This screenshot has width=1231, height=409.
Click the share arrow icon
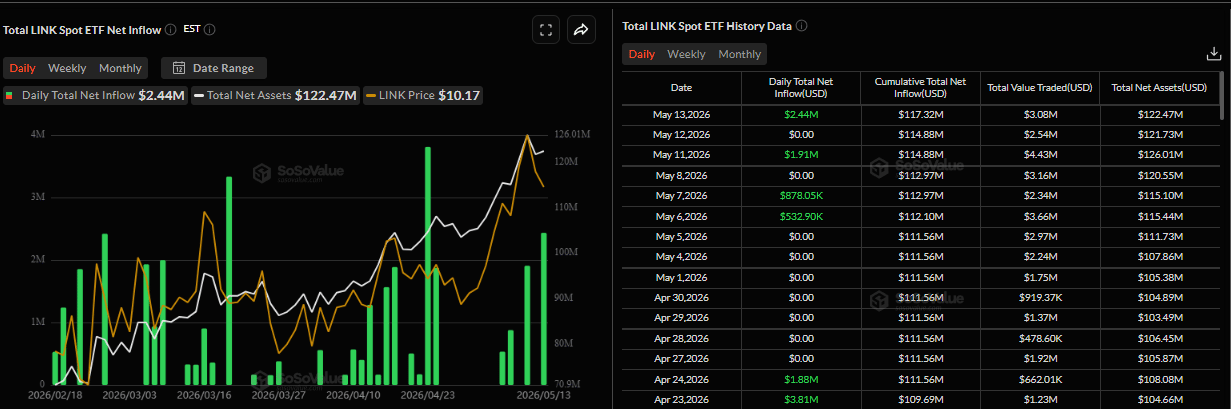click(x=581, y=30)
